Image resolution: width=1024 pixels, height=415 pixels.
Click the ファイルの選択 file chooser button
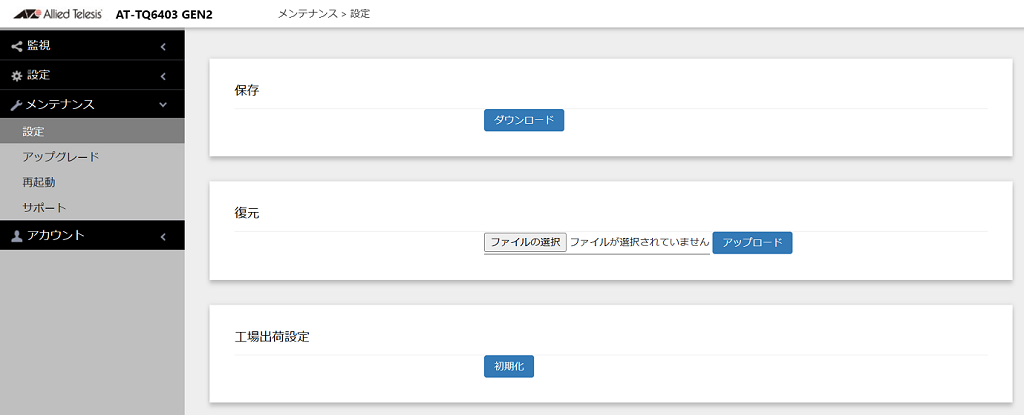click(525, 242)
